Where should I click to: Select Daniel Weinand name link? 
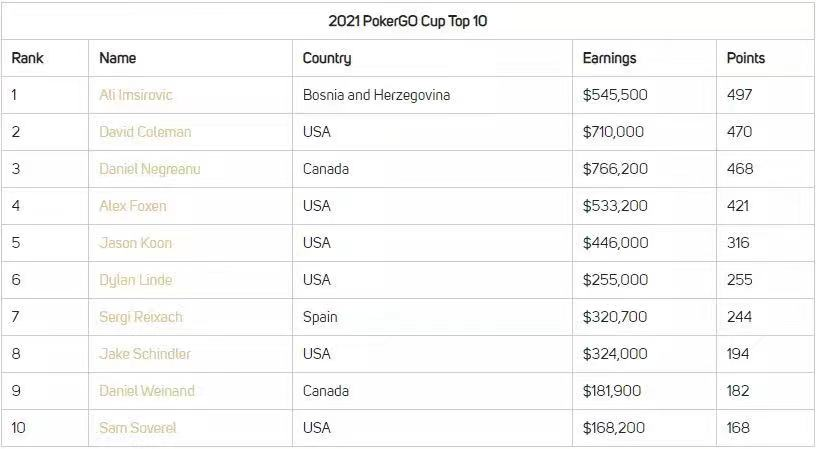[147, 391]
